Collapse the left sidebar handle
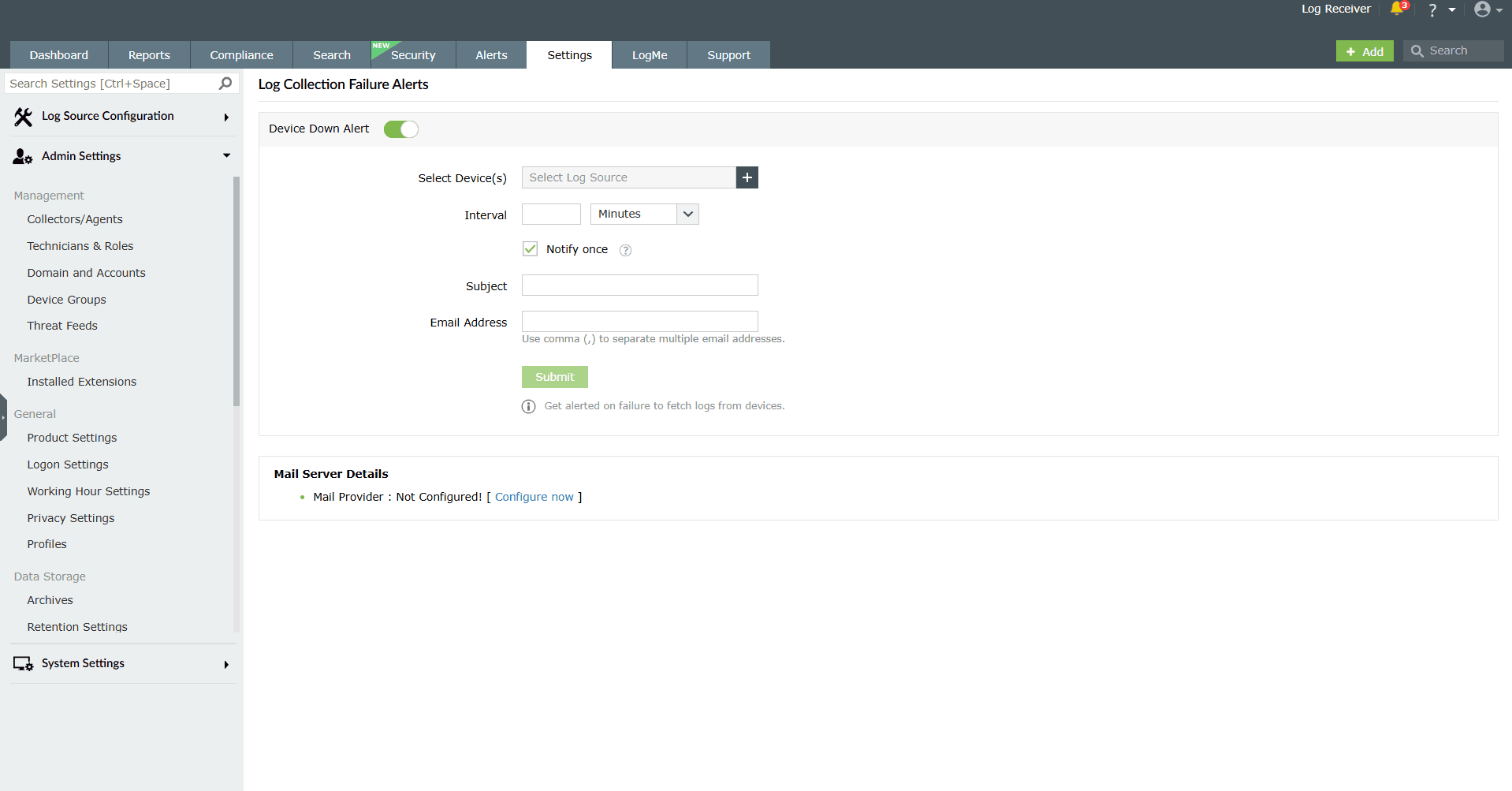 click(3, 417)
